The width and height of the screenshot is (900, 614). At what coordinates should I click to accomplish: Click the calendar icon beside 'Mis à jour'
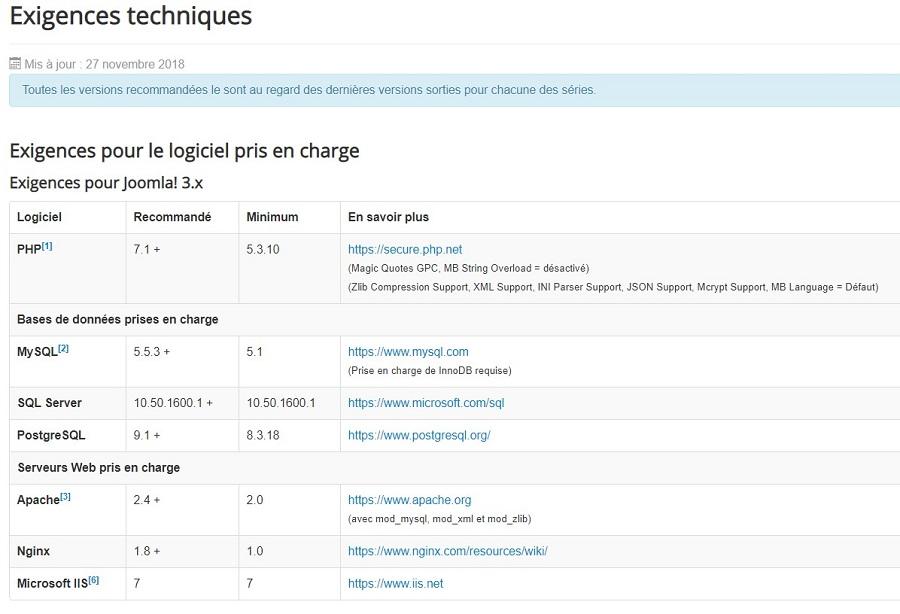coord(15,64)
